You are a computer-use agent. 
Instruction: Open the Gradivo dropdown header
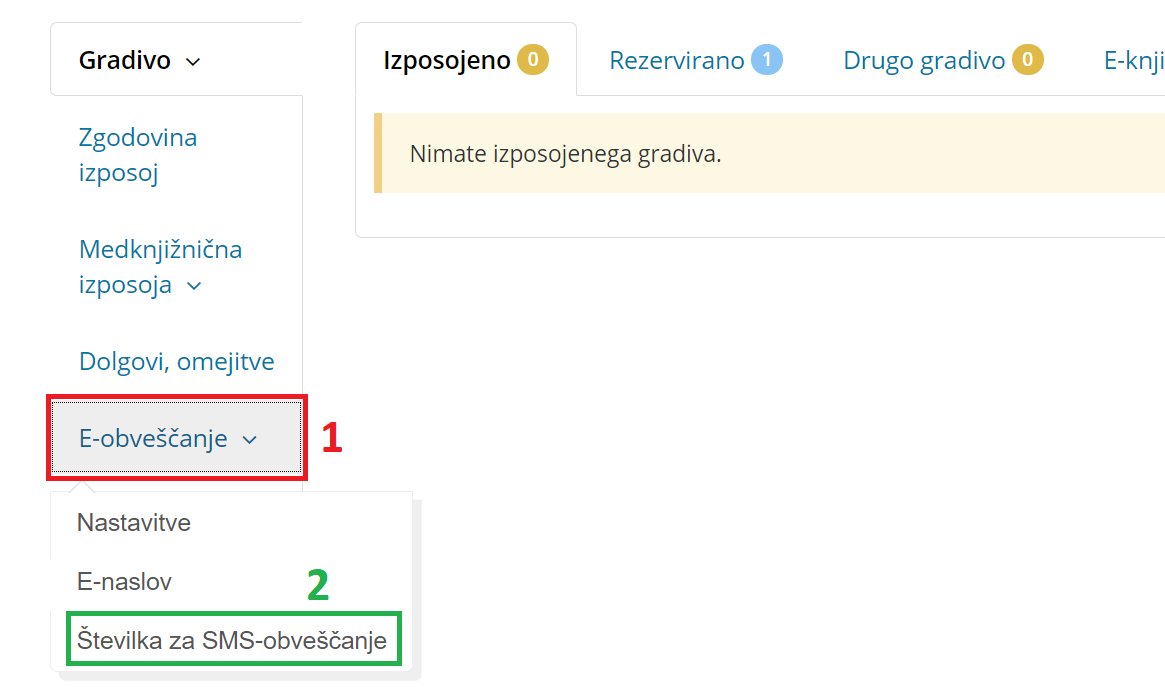click(177, 59)
